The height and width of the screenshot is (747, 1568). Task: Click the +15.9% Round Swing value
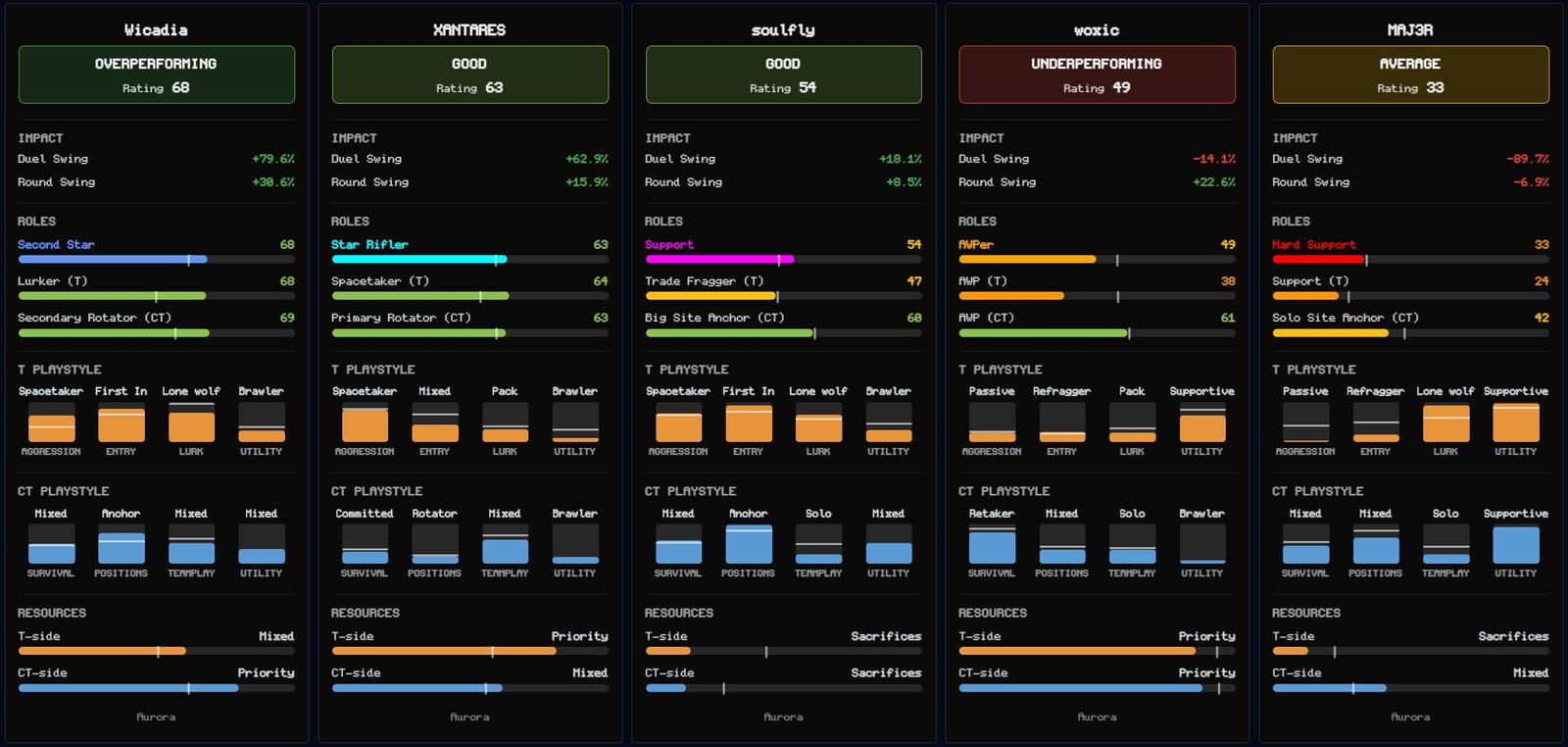pos(587,182)
